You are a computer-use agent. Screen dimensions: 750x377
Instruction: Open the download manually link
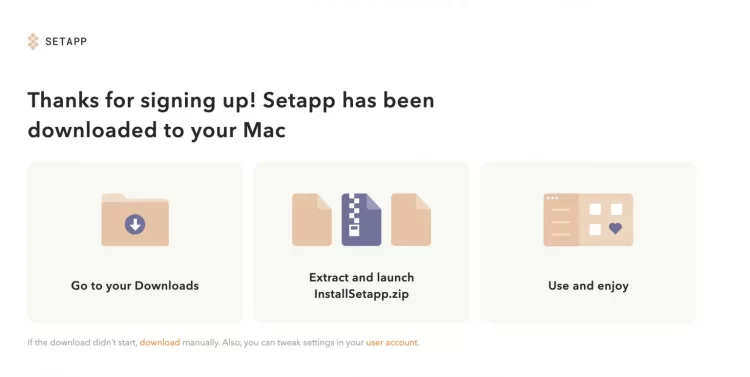[x=160, y=343]
